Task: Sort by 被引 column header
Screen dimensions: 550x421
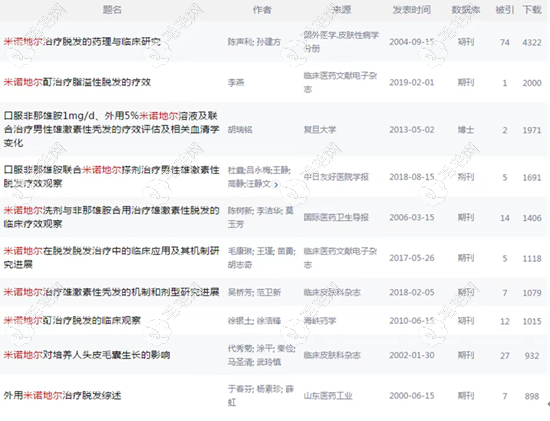Action: (505, 9)
